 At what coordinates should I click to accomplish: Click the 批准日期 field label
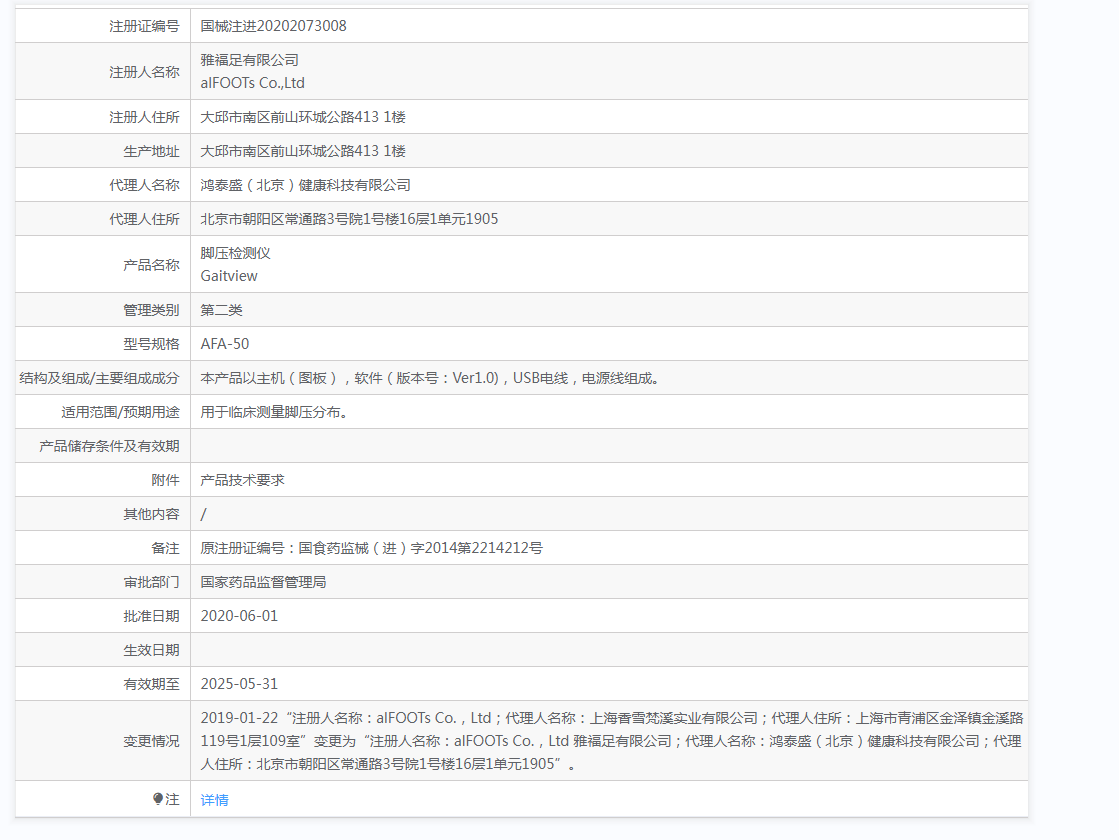click(151, 616)
